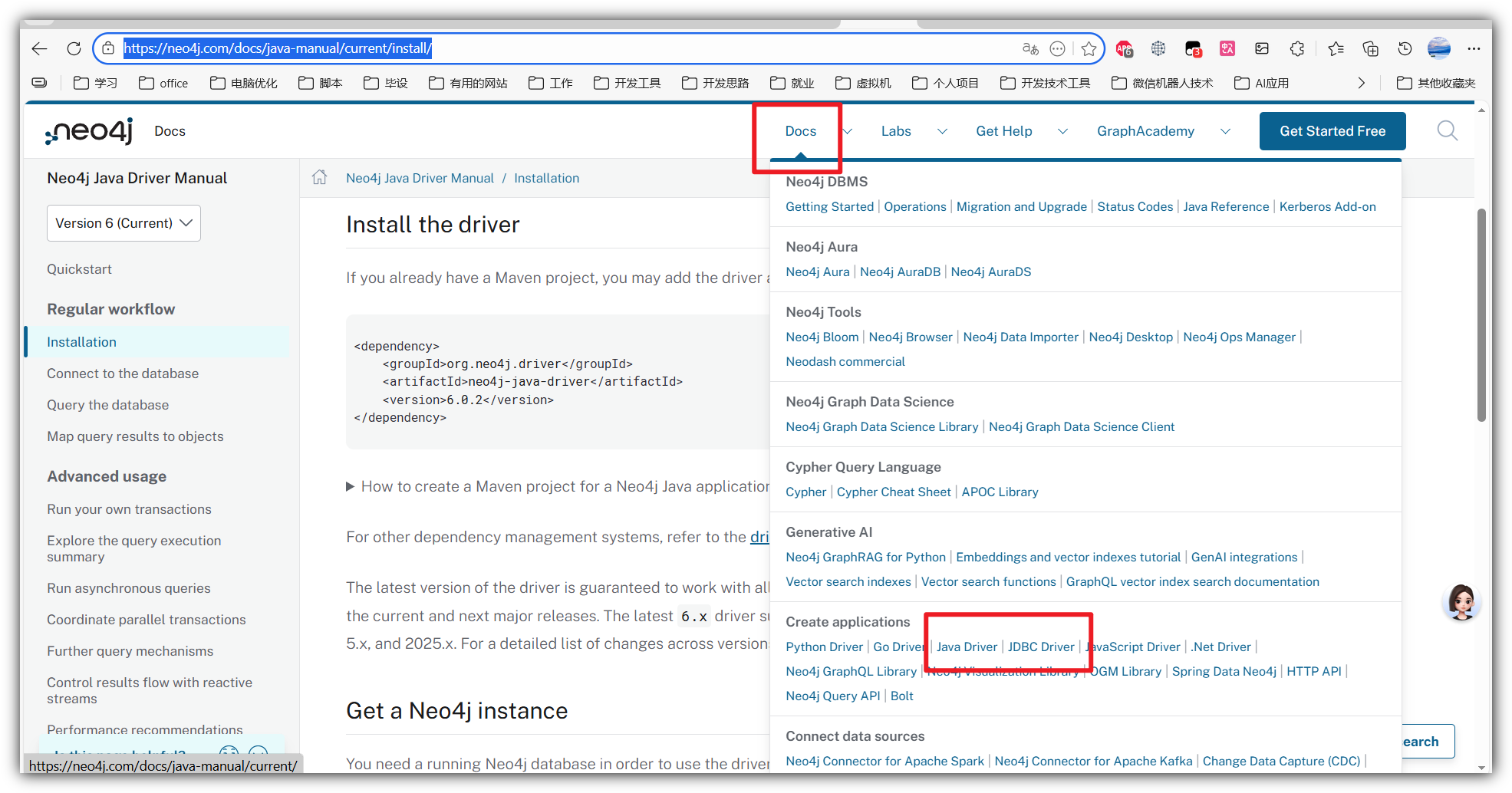Open Map query results to objects

pyautogui.click(x=135, y=436)
